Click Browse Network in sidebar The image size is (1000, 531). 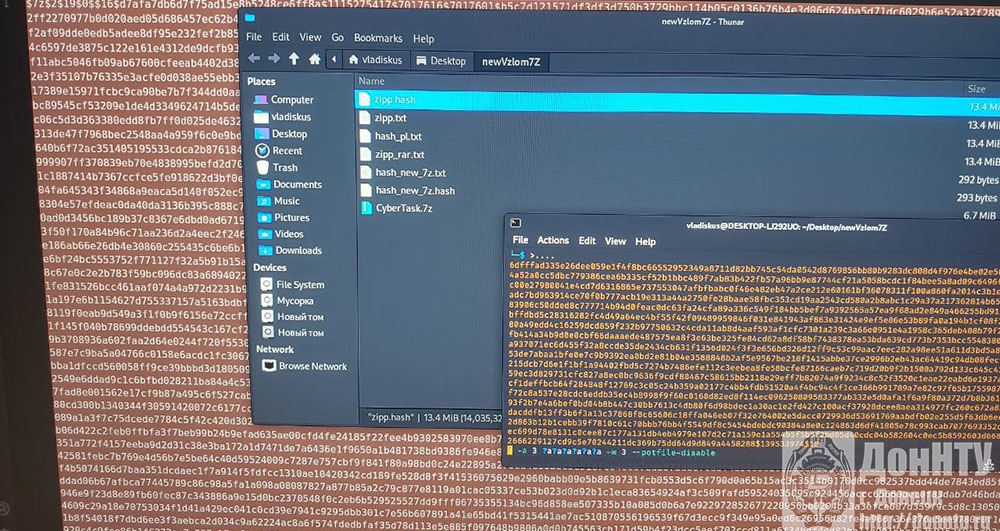(311, 367)
